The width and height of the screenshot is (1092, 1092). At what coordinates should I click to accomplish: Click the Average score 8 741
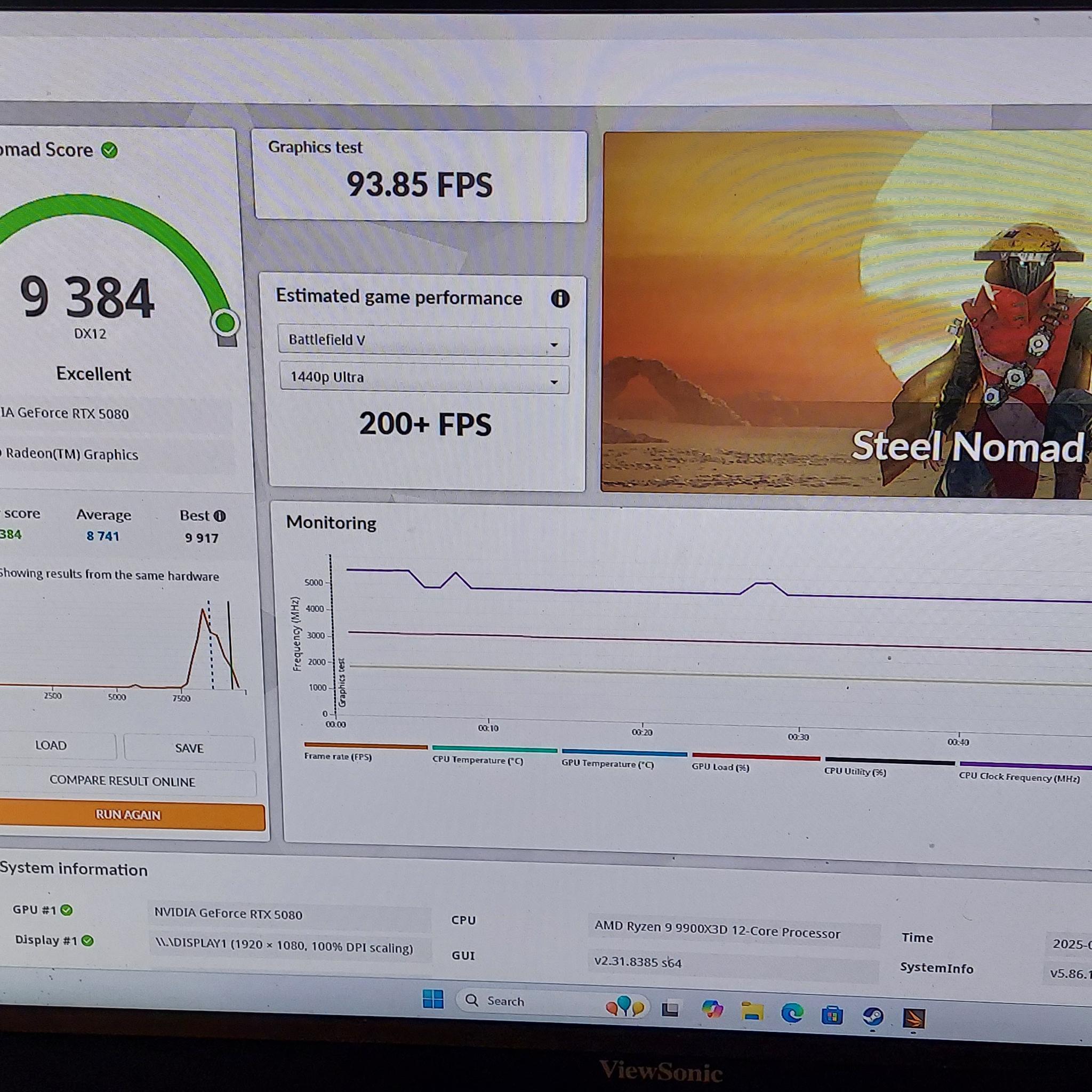tap(103, 536)
